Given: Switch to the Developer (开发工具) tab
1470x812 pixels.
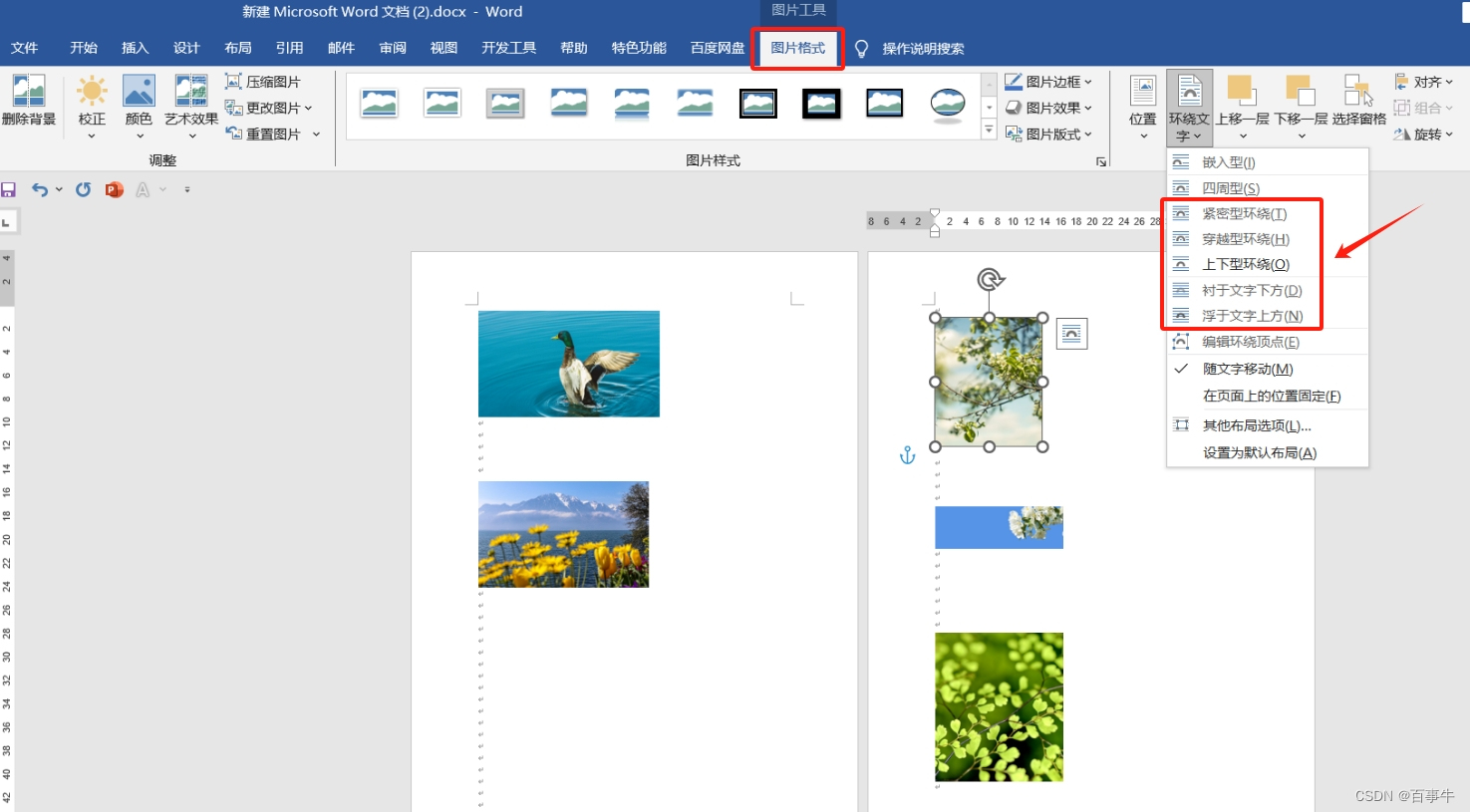Looking at the screenshot, I should (509, 48).
